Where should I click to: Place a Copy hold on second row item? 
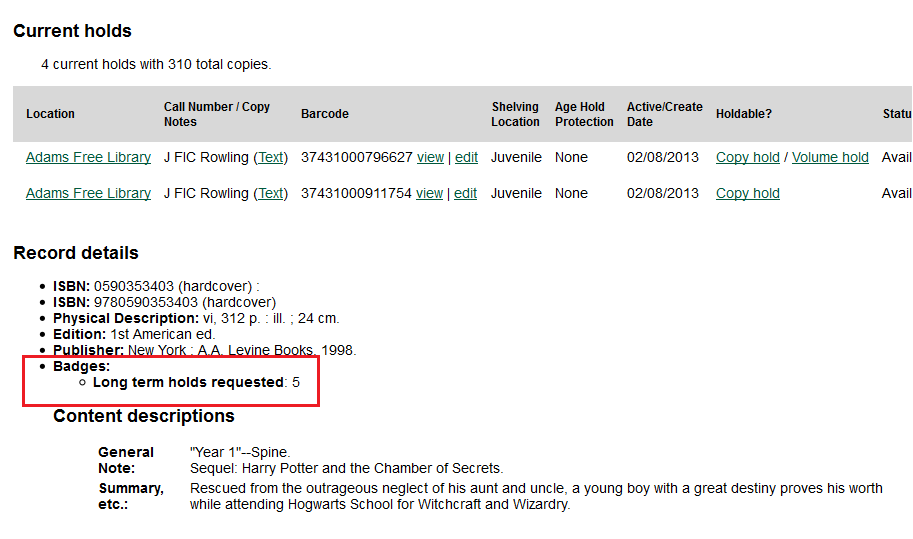(748, 193)
